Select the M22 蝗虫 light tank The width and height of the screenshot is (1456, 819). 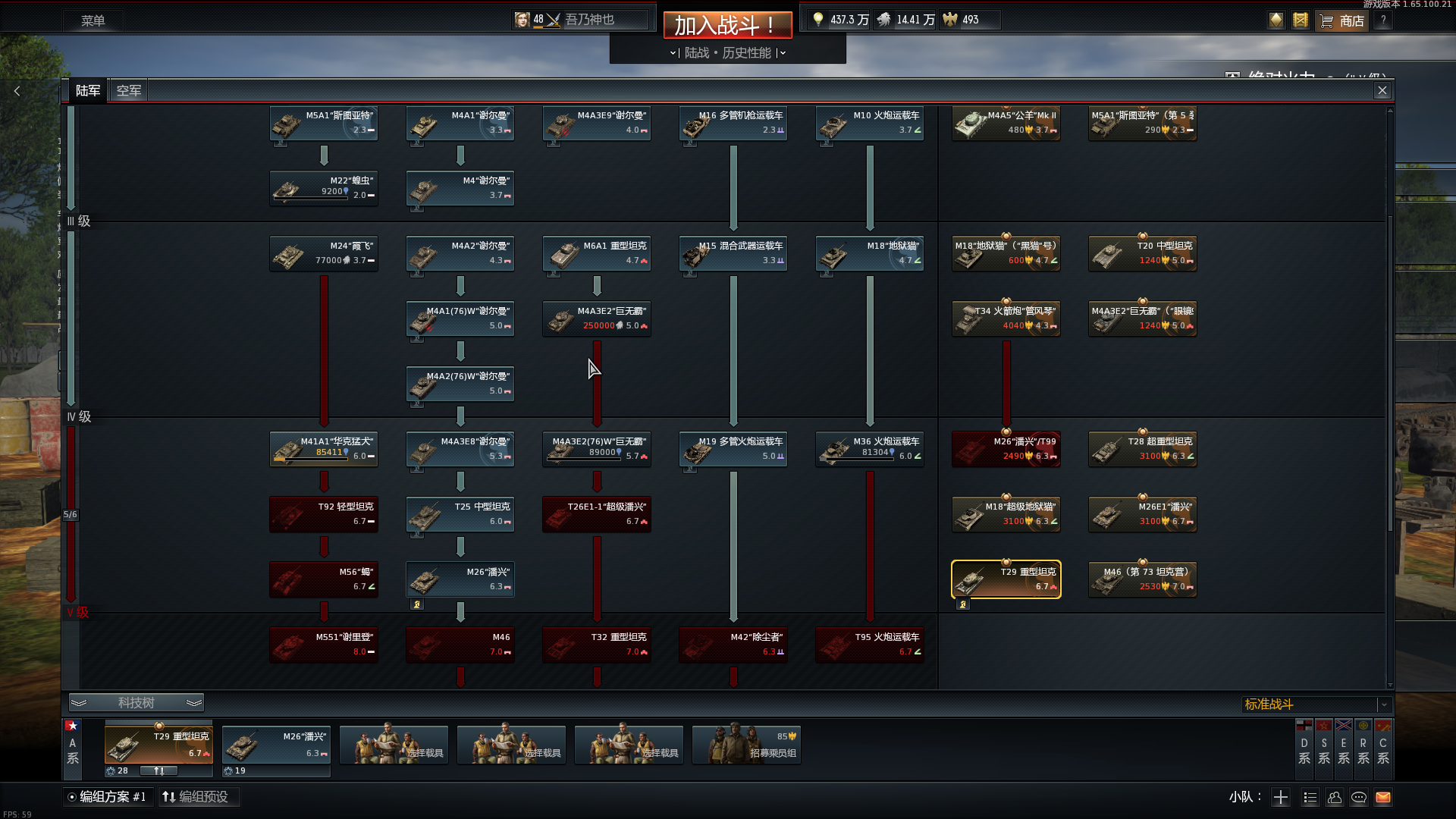[324, 188]
